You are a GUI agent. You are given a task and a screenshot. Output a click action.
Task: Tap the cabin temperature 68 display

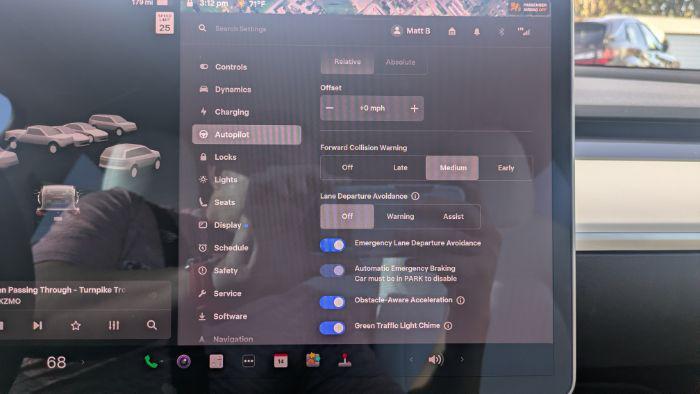[56, 362]
